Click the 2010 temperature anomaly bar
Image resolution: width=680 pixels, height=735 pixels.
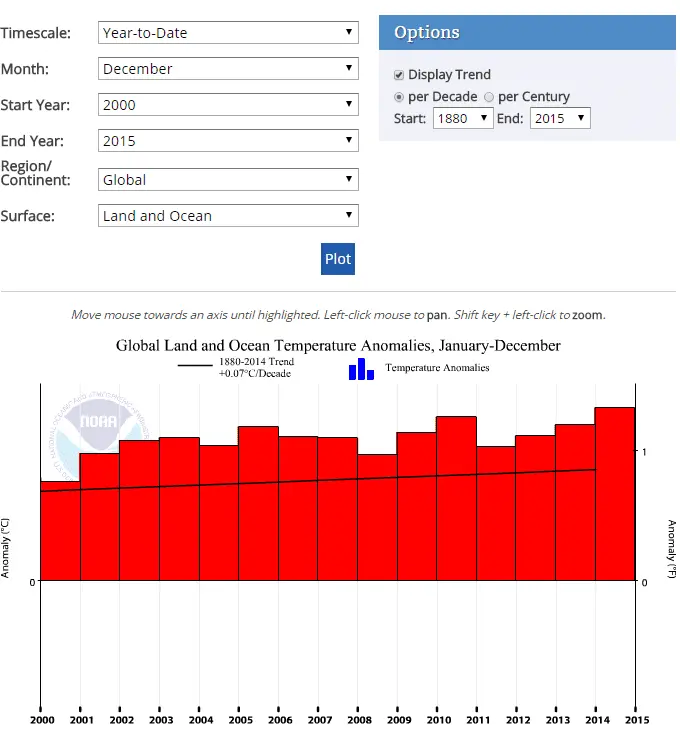point(456,499)
